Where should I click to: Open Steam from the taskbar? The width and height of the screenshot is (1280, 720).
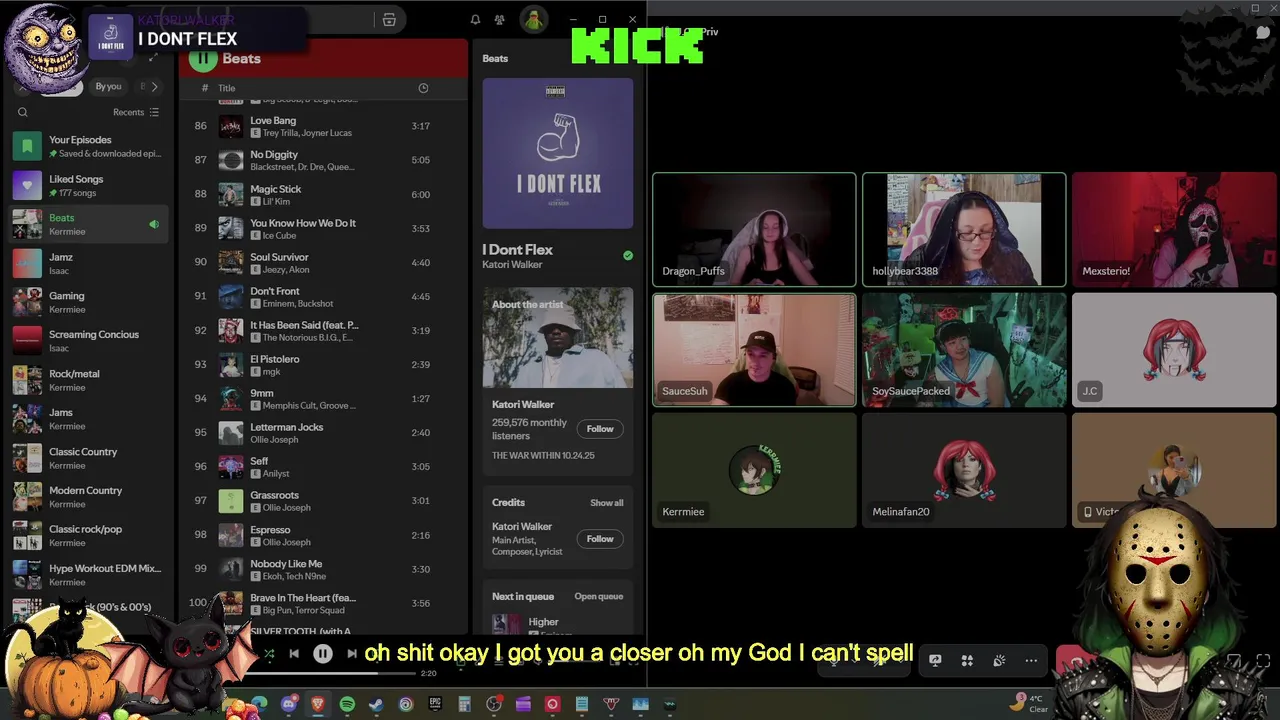pos(376,704)
